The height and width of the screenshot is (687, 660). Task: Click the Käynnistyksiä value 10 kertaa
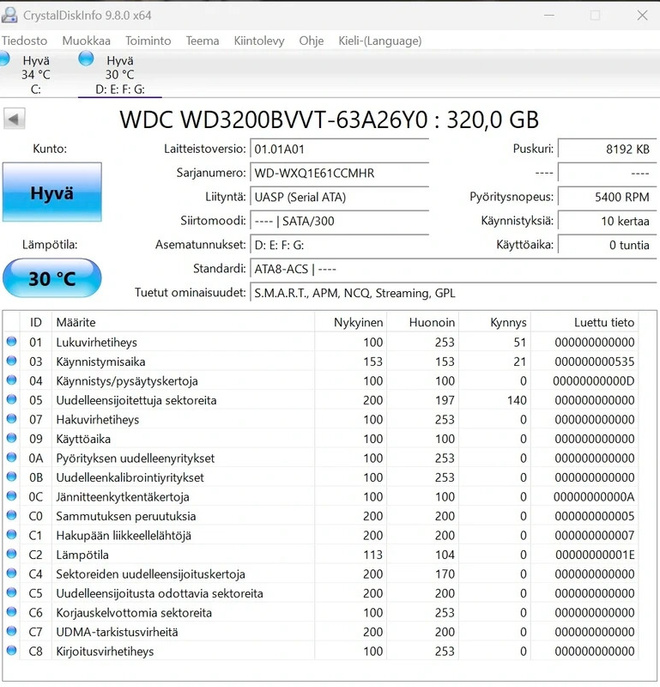coord(607,221)
